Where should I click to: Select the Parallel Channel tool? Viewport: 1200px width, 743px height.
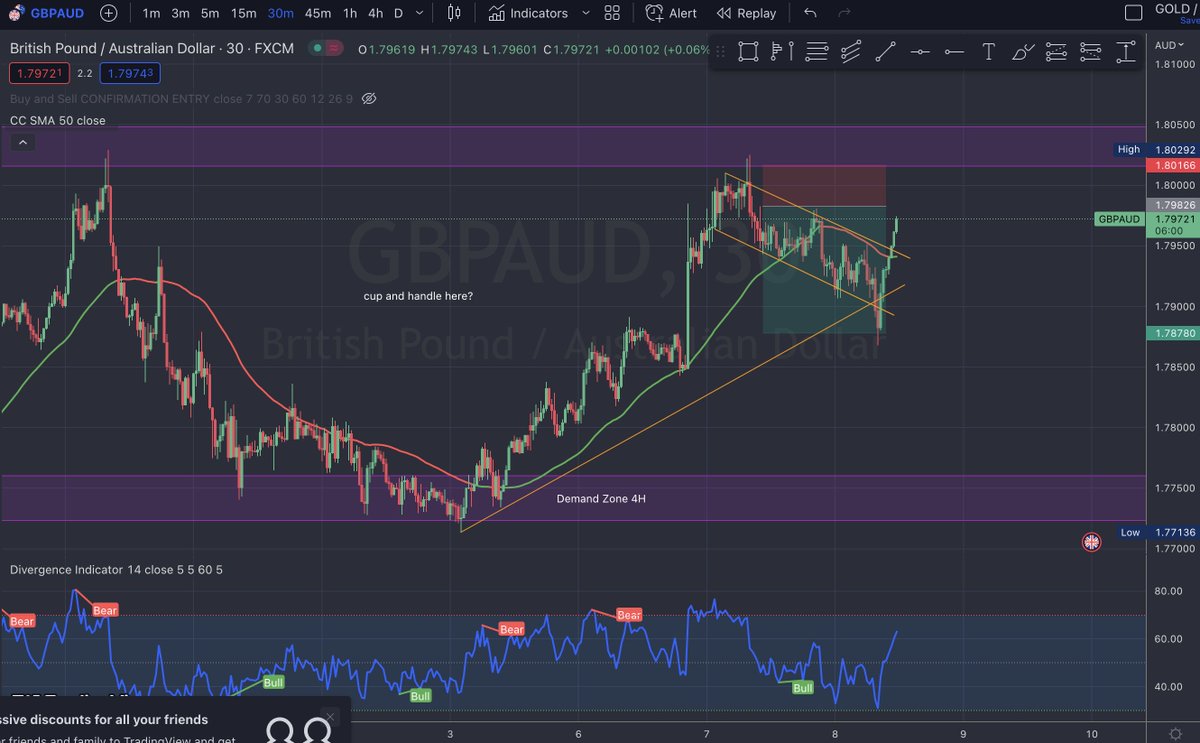click(851, 53)
